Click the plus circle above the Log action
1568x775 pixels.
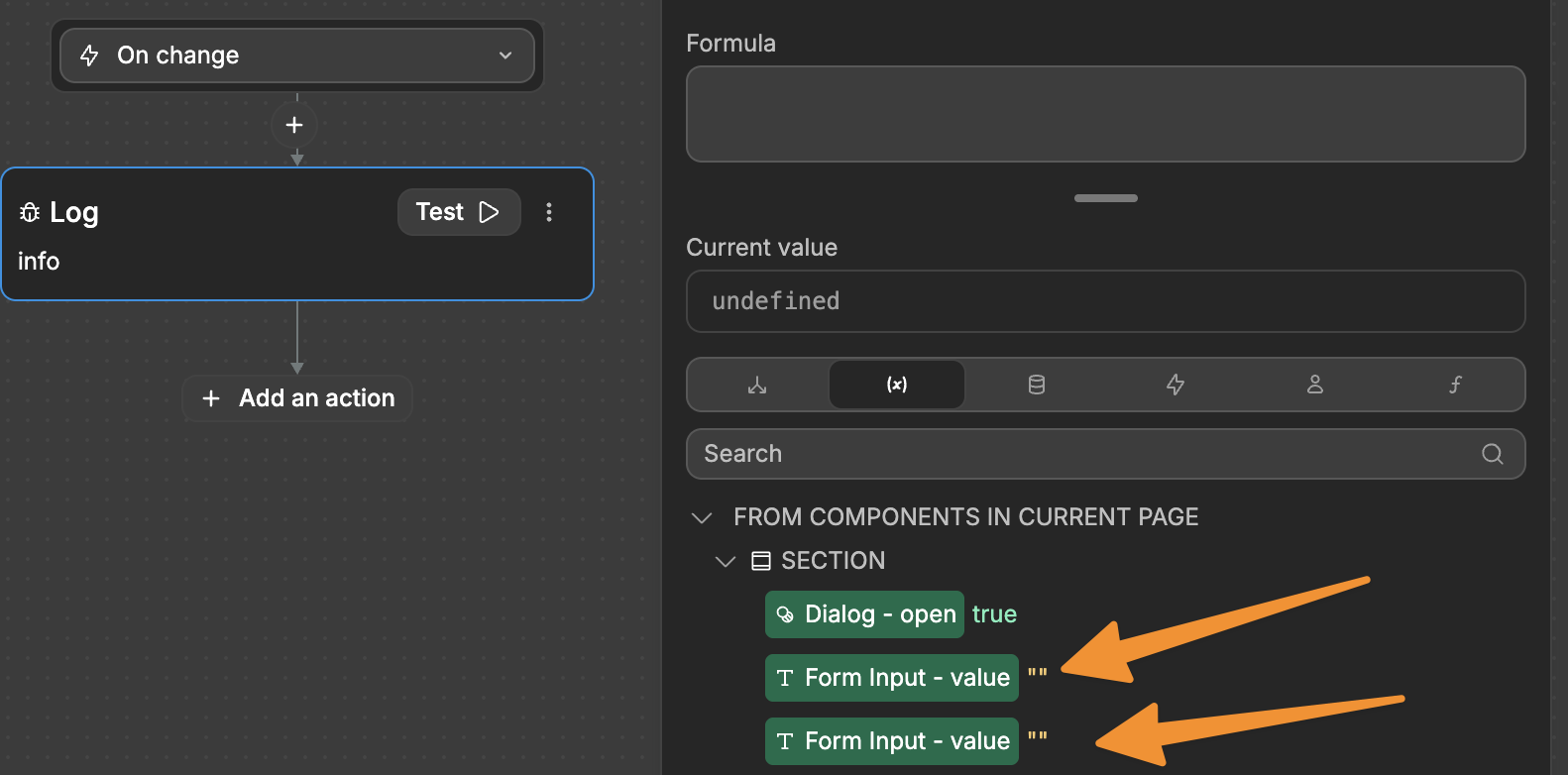pyautogui.click(x=294, y=125)
